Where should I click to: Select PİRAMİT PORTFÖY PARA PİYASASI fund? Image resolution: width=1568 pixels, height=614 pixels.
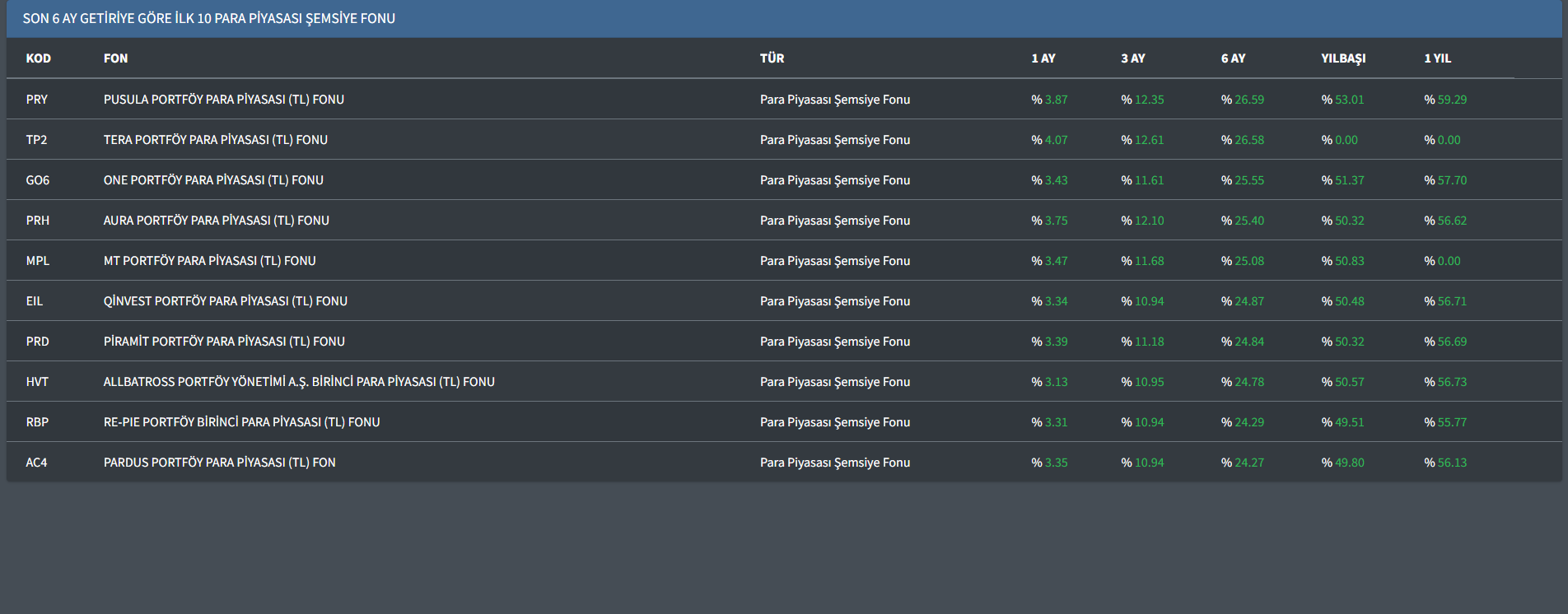coord(224,342)
